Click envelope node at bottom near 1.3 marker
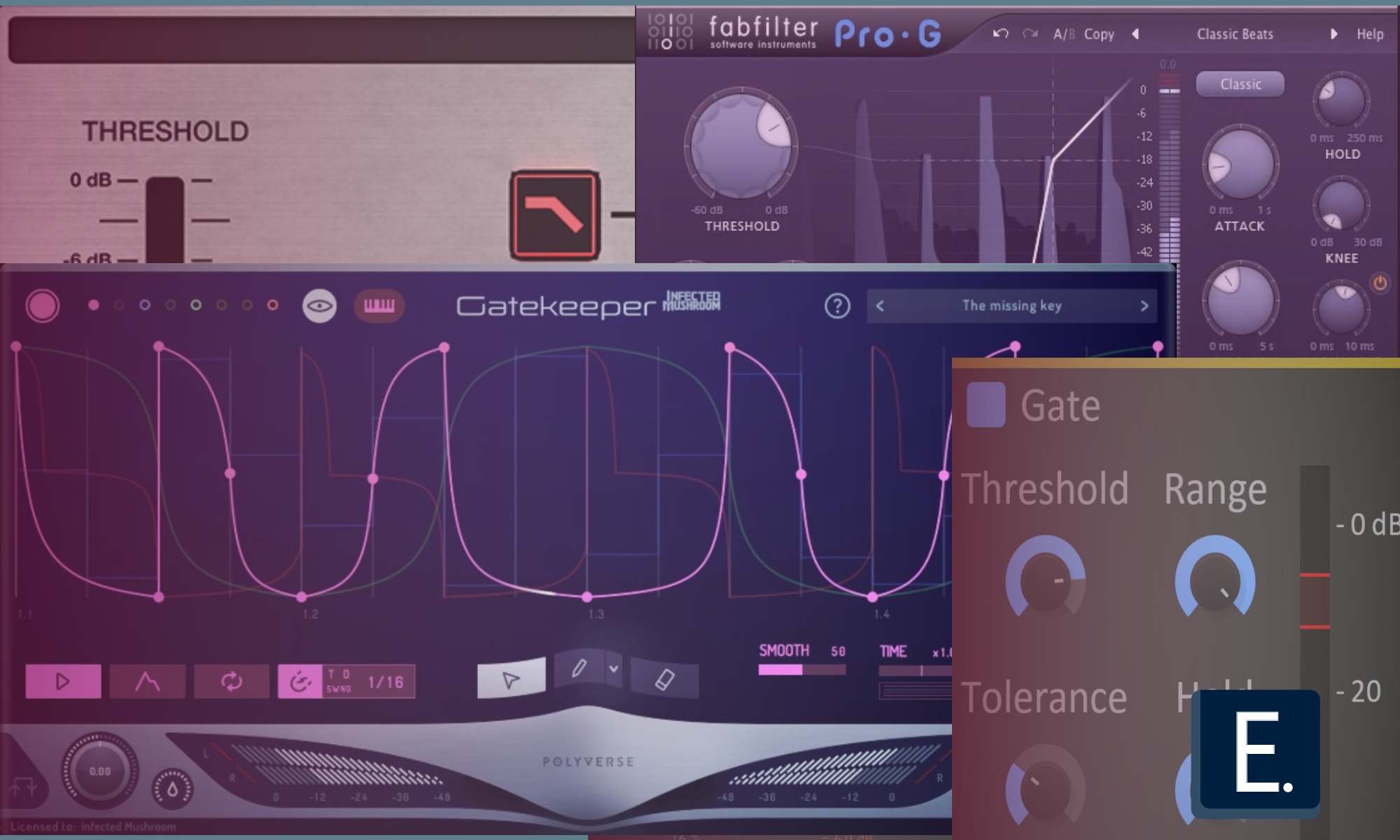 (x=587, y=597)
